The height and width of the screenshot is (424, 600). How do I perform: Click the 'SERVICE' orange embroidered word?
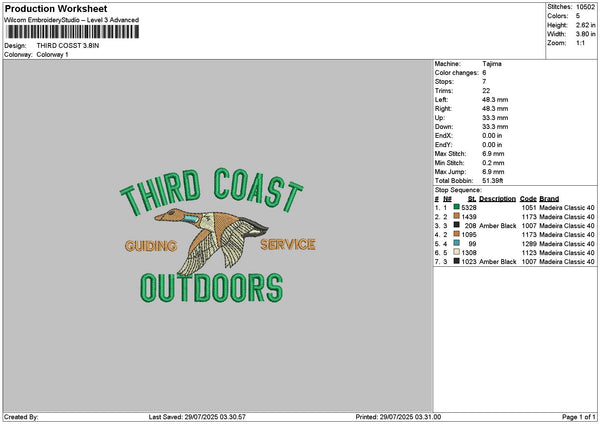pos(288,245)
